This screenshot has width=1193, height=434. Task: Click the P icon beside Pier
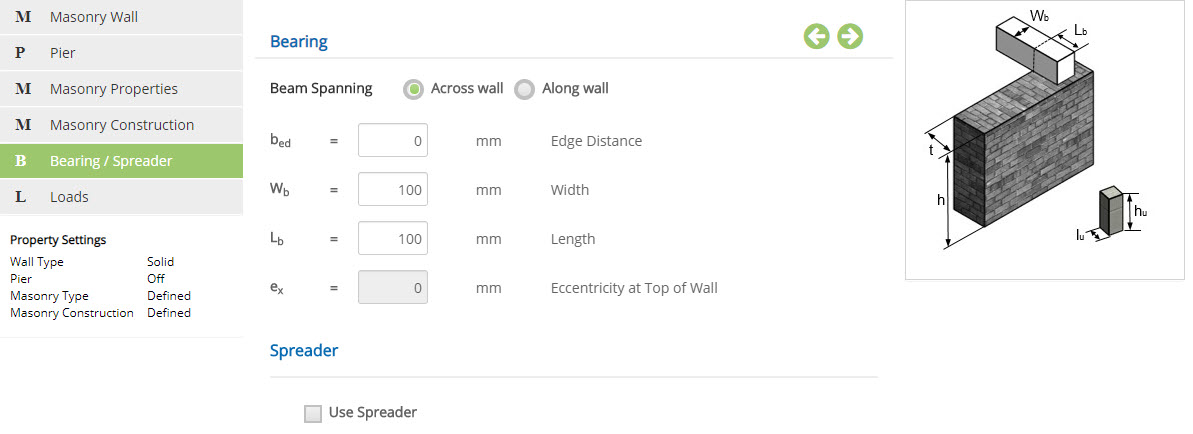point(21,53)
